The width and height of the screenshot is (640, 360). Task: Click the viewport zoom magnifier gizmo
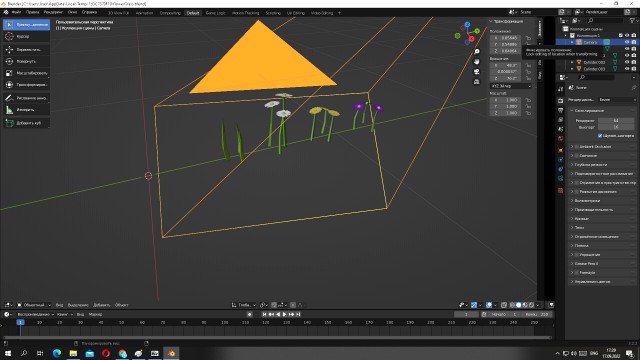[476, 51]
